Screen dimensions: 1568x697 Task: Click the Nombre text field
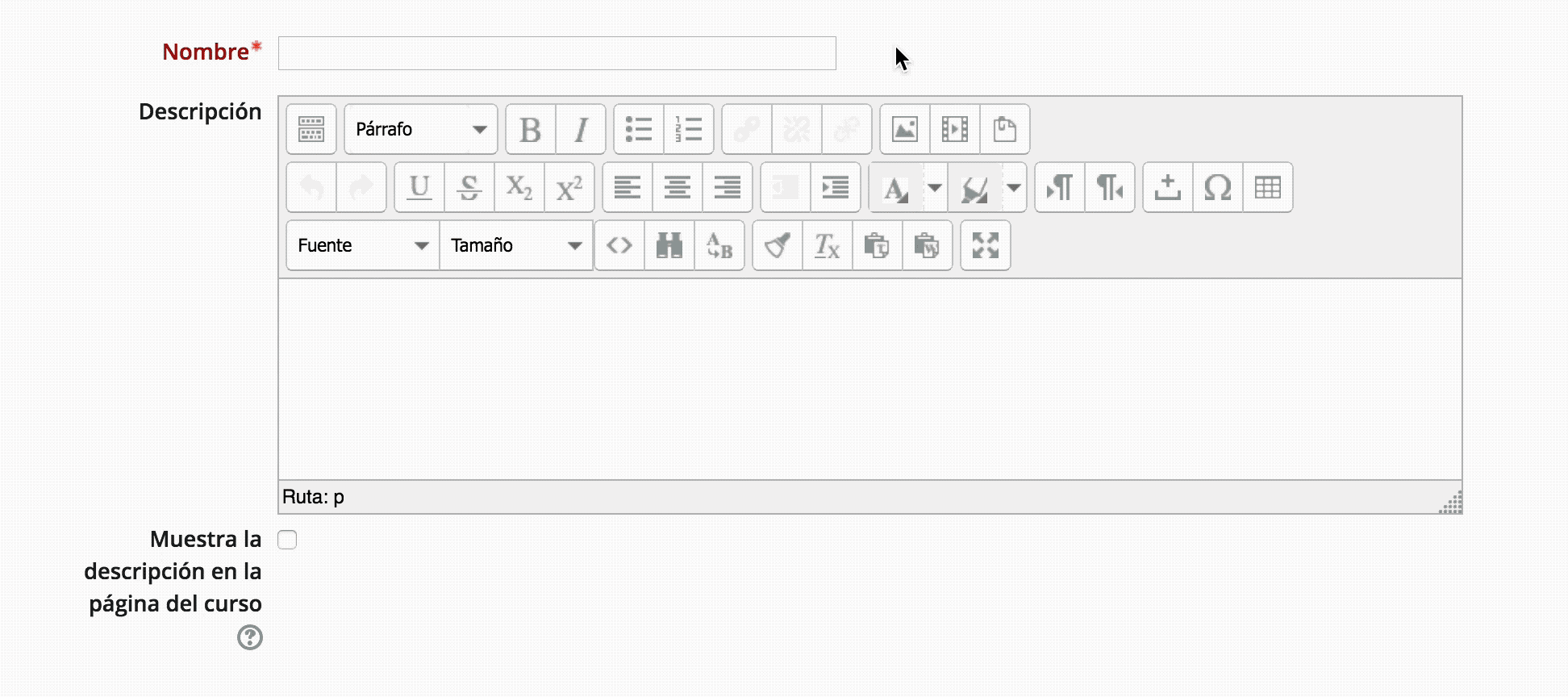click(557, 53)
